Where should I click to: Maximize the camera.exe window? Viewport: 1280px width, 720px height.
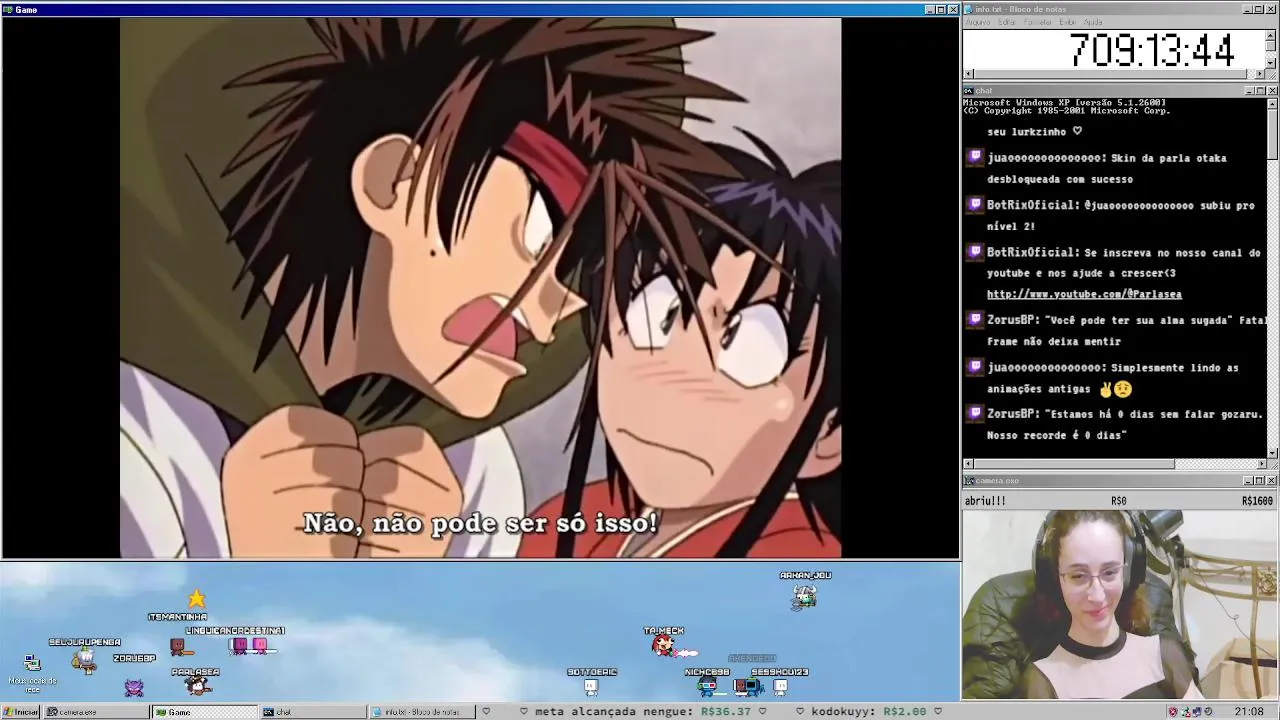coord(1260,481)
